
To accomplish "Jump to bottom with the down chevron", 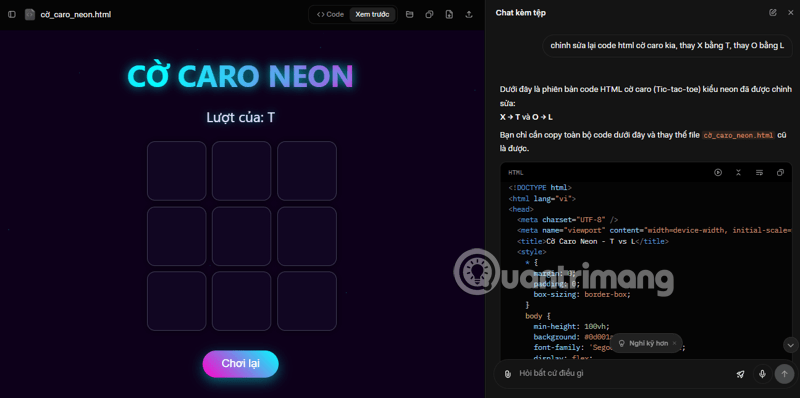I will (791, 345).
